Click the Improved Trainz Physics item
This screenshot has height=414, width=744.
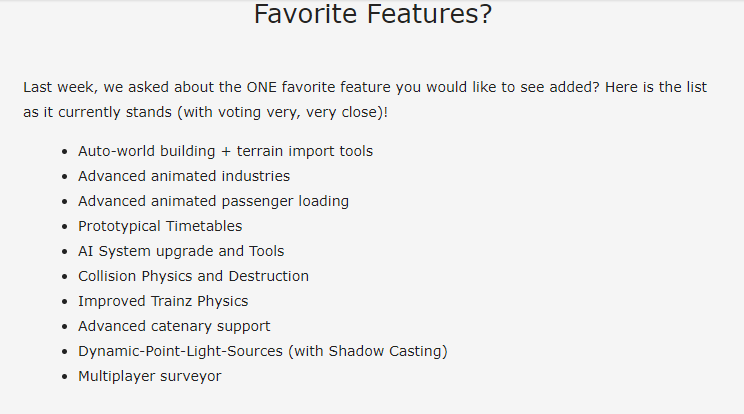[163, 301]
